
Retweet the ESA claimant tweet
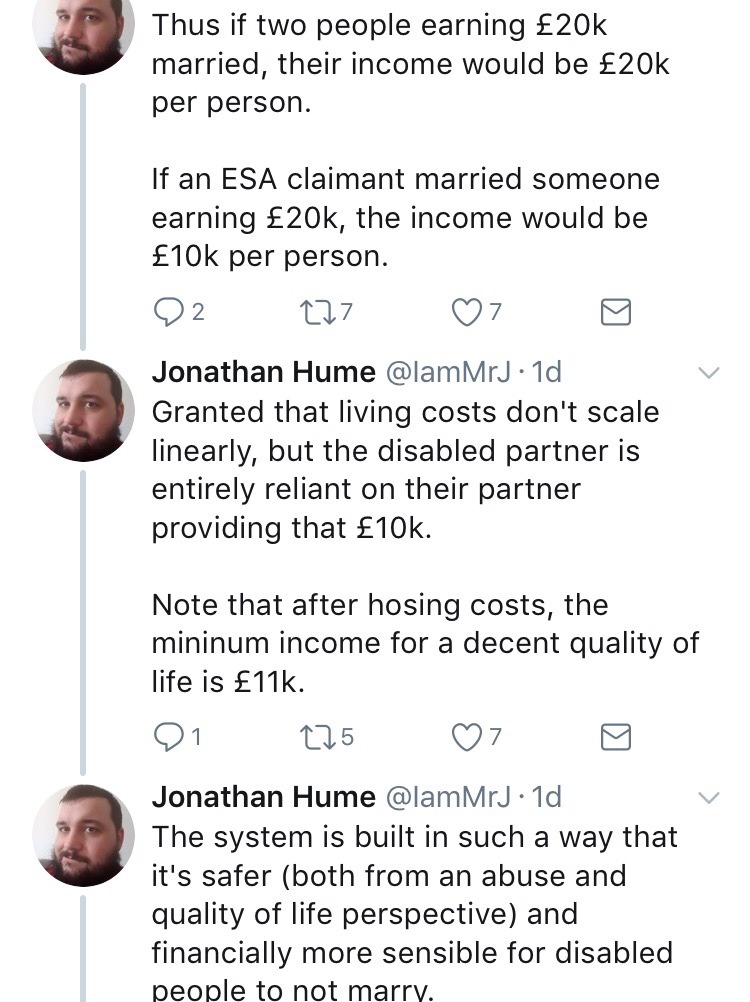tap(317, 313)
